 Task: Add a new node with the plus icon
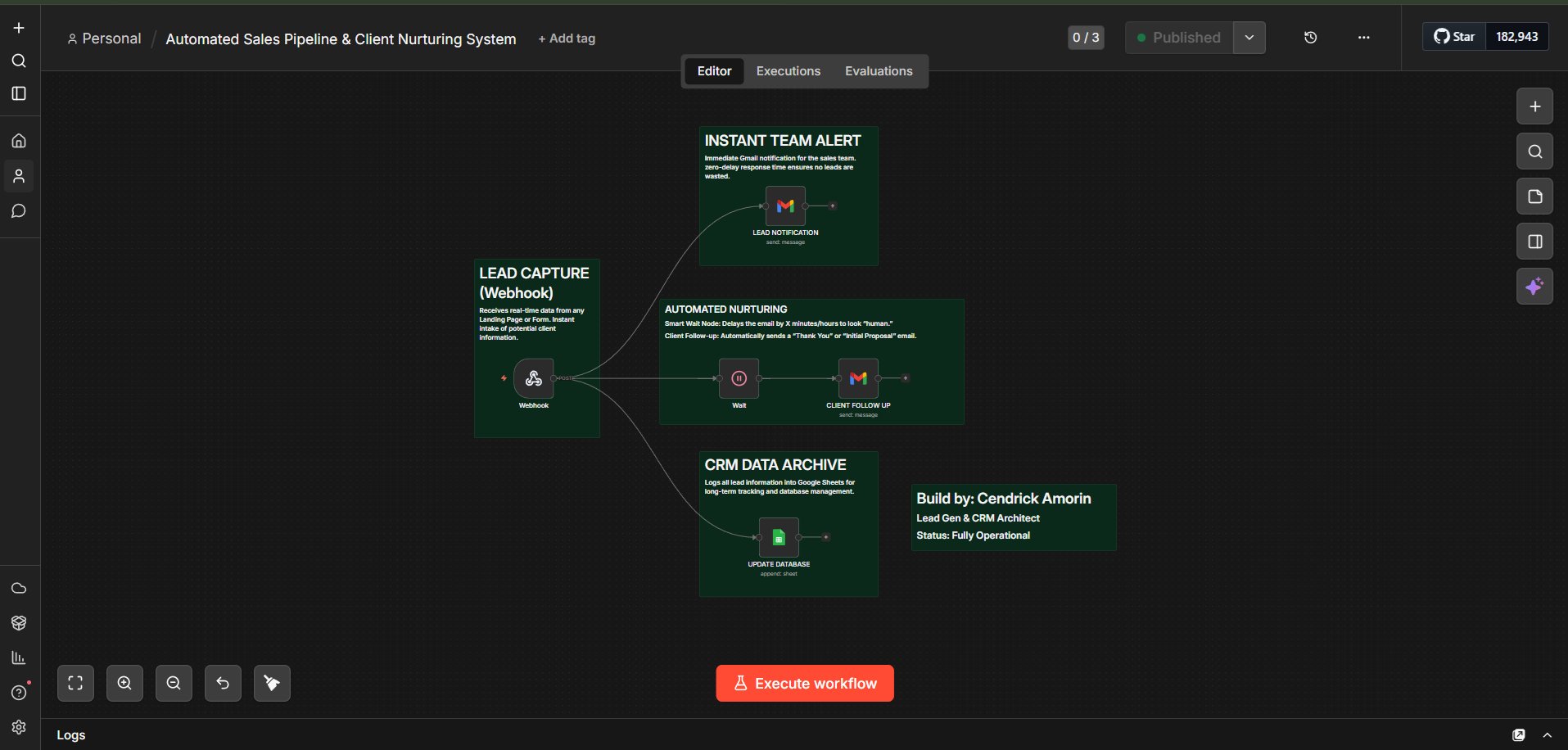pyautogui.click(x=1534, y=106)
